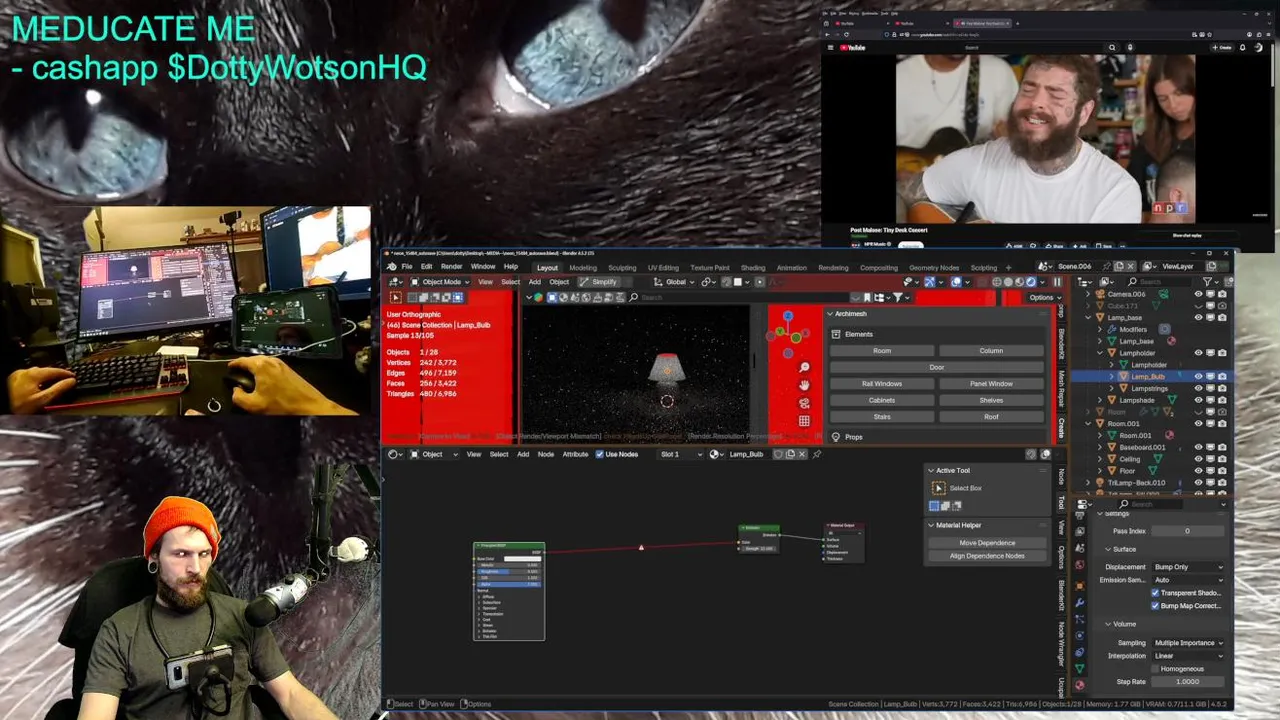Toggle Bump Map Correction checkbox
This screenshot has width=1280, height=720.
point(1155,606)
